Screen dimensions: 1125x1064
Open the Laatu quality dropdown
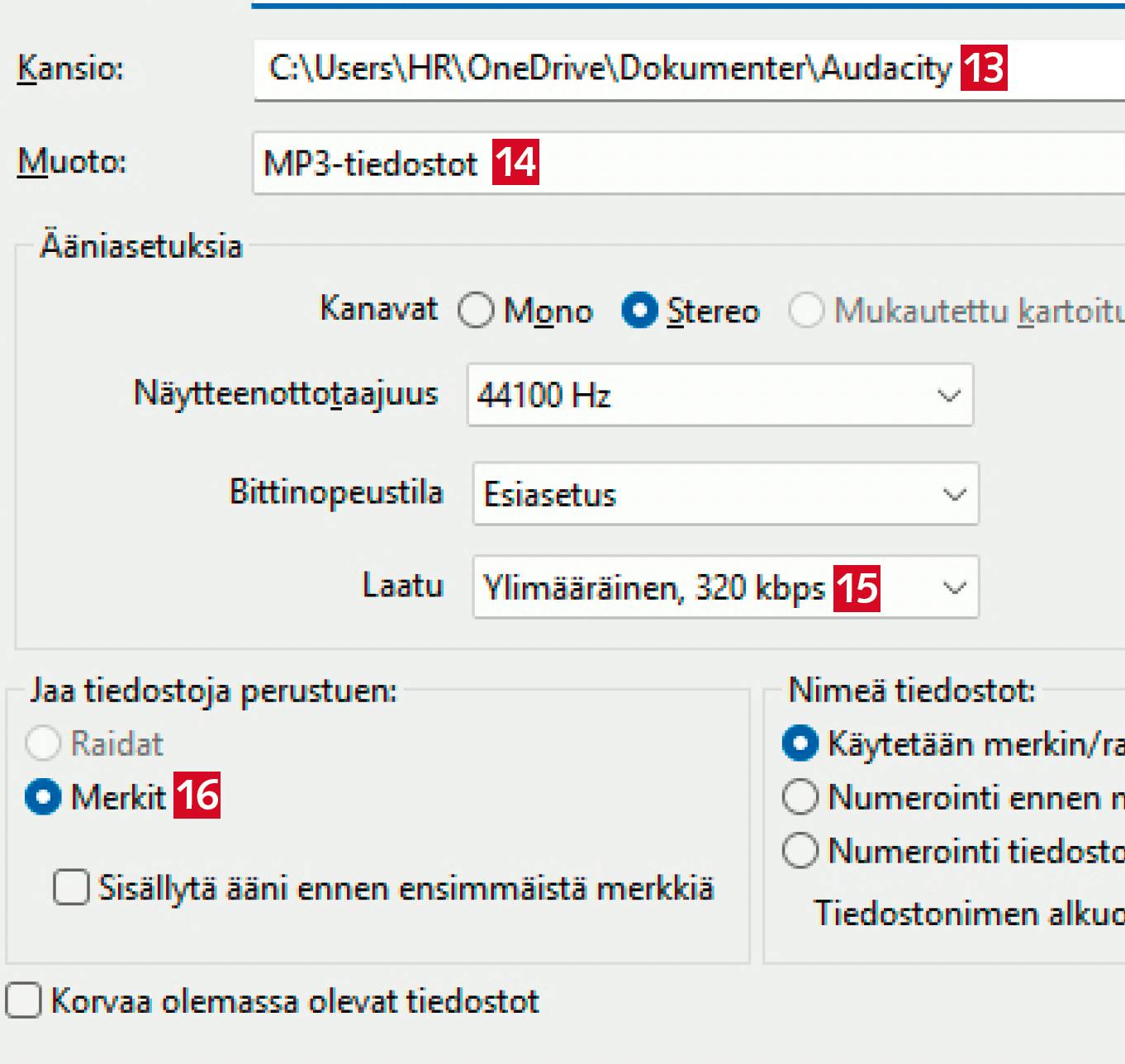click(954, 588)
